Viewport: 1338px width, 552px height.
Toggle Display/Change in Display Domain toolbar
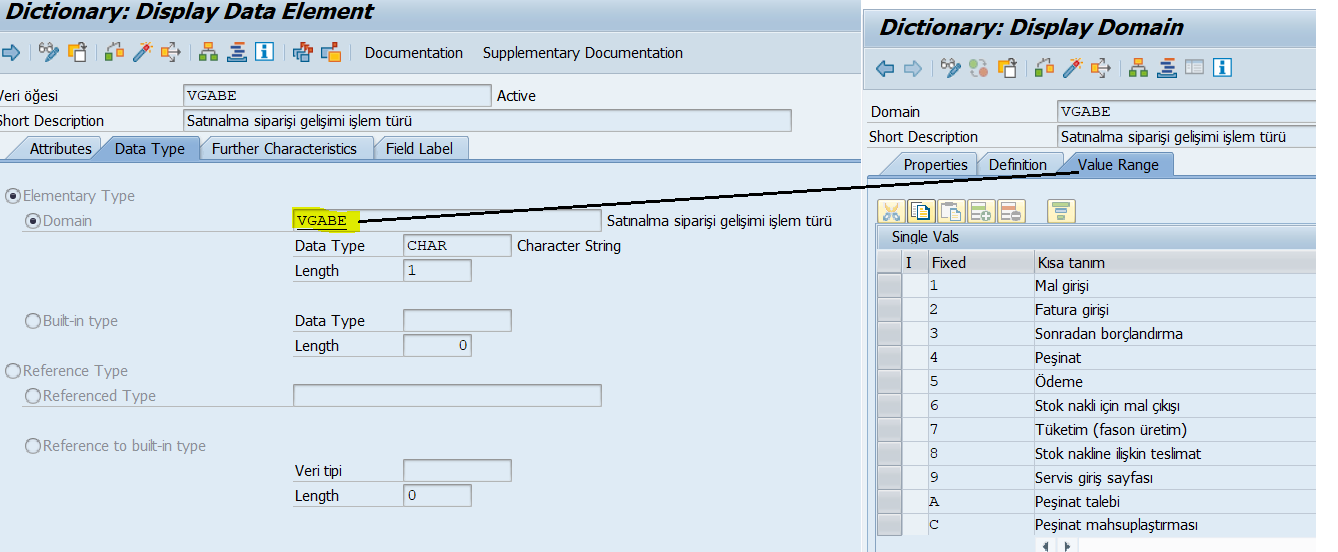(x=950, y=69)
